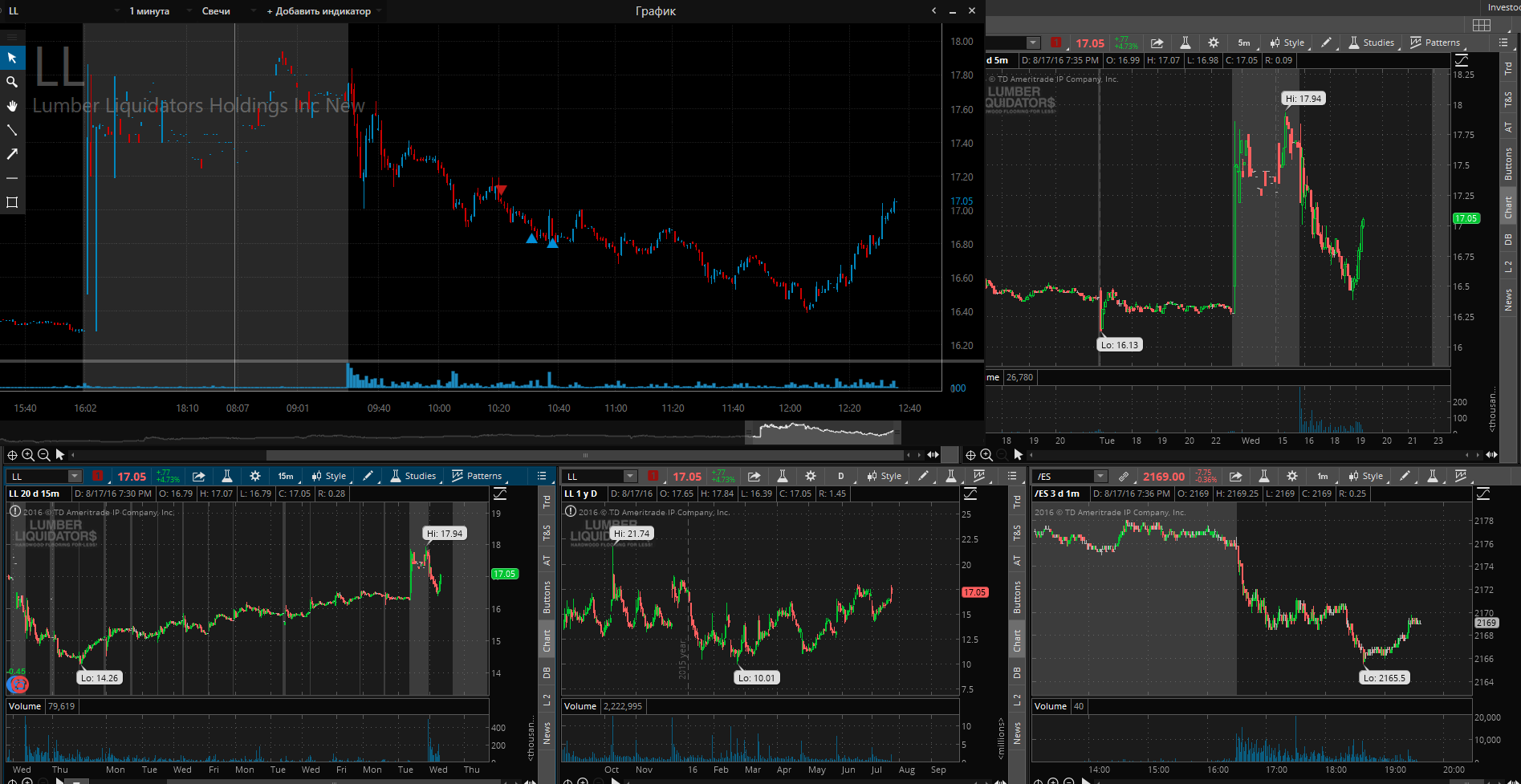Image resolution: width=1521 pixels, height=784 pixels.
Task: Toggle log scale button on /ES chart
Action: (1483, 494)
